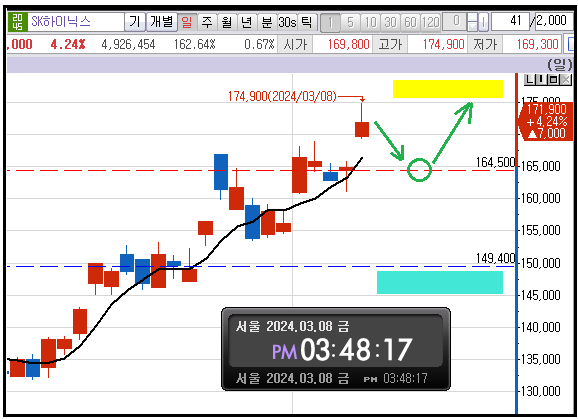Click the opening price 169,800
This screenshot has width=578, height=419.
348,45
